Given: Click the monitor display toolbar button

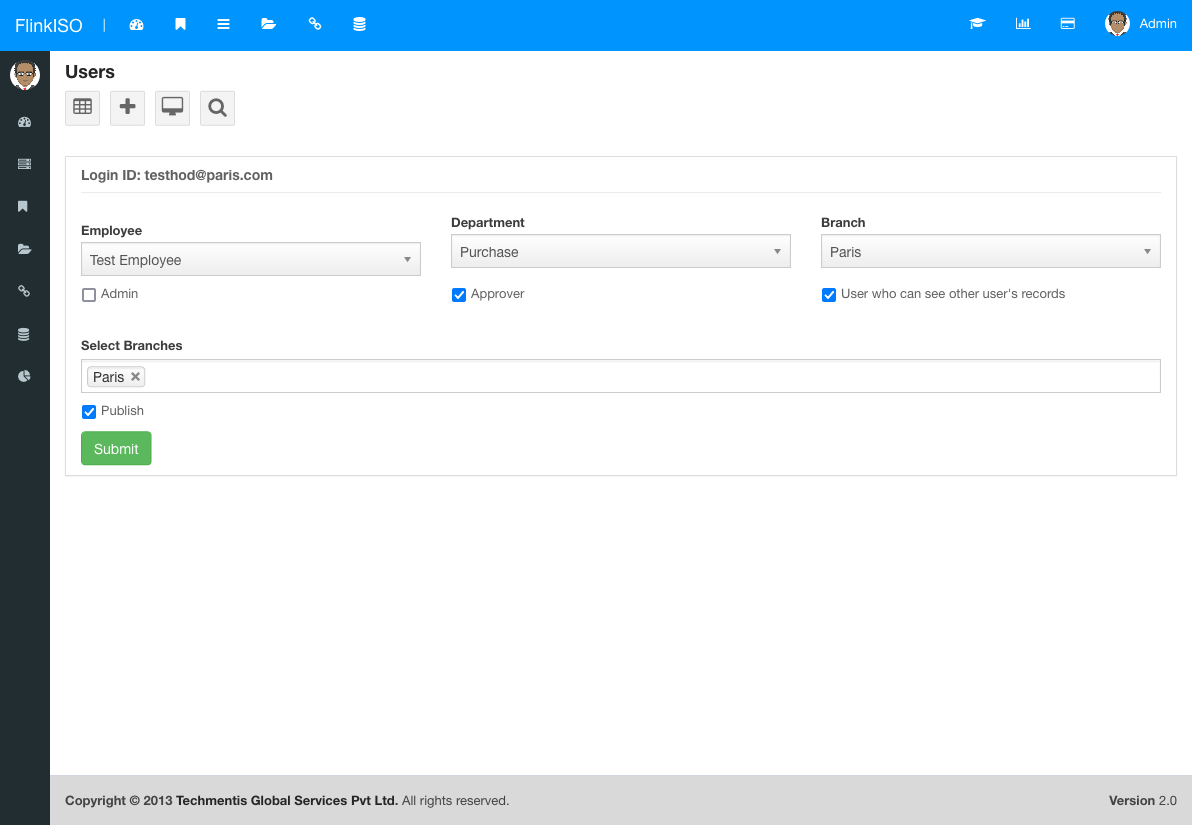Looking at the screenshot, I should tap(173, 108).
